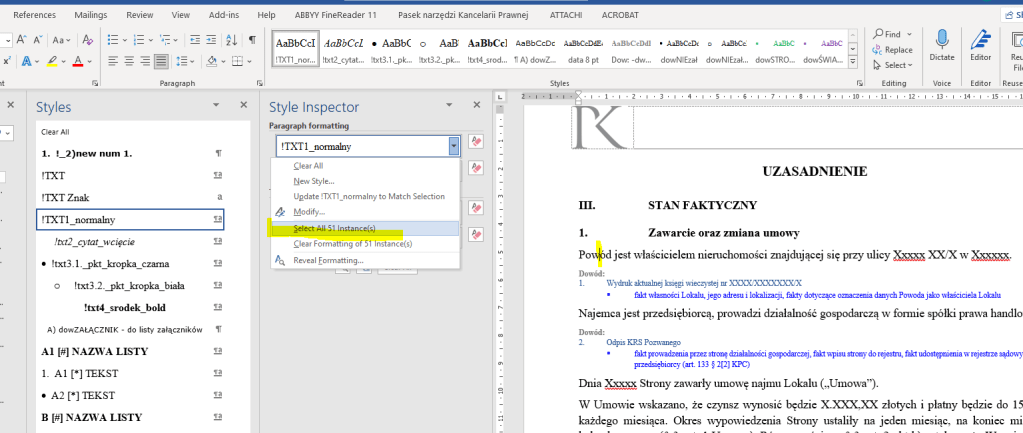Open the Styles pane options arrow

[x=216, y=104]
